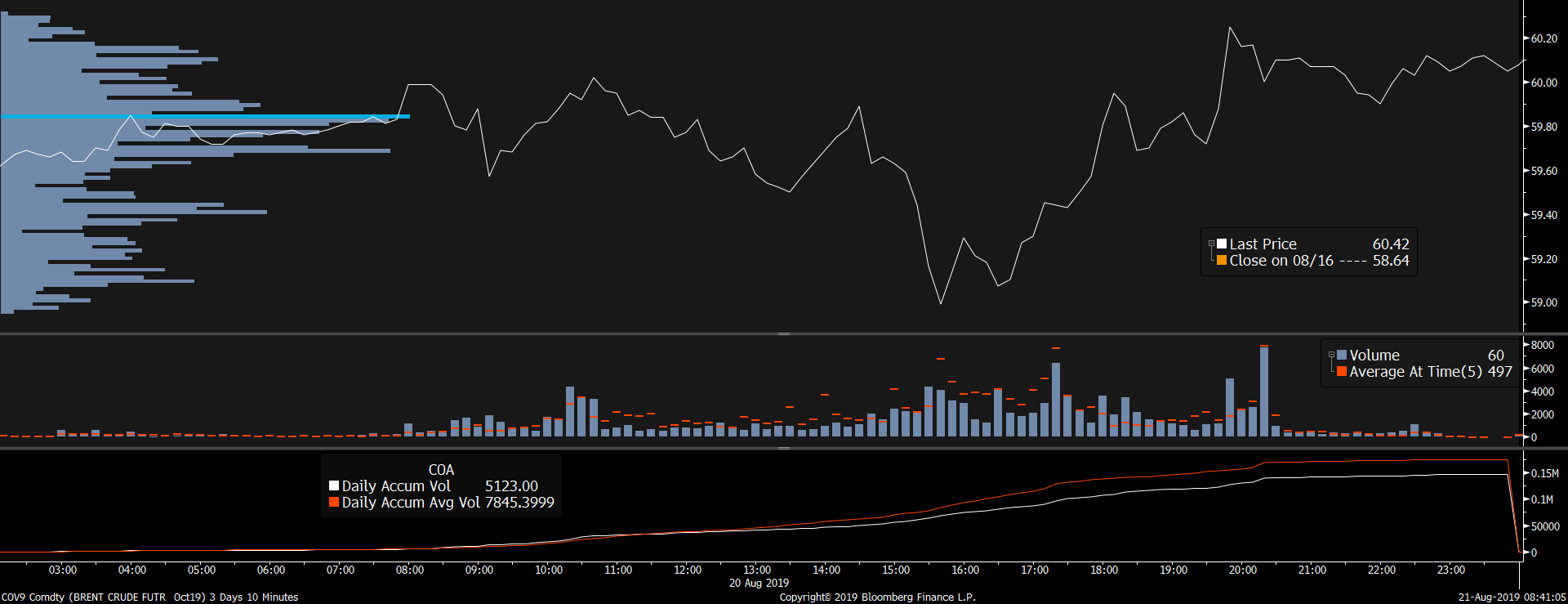Click the white Daily Accum Vol swatch
Screen dimensions: 1568x604
334,485
